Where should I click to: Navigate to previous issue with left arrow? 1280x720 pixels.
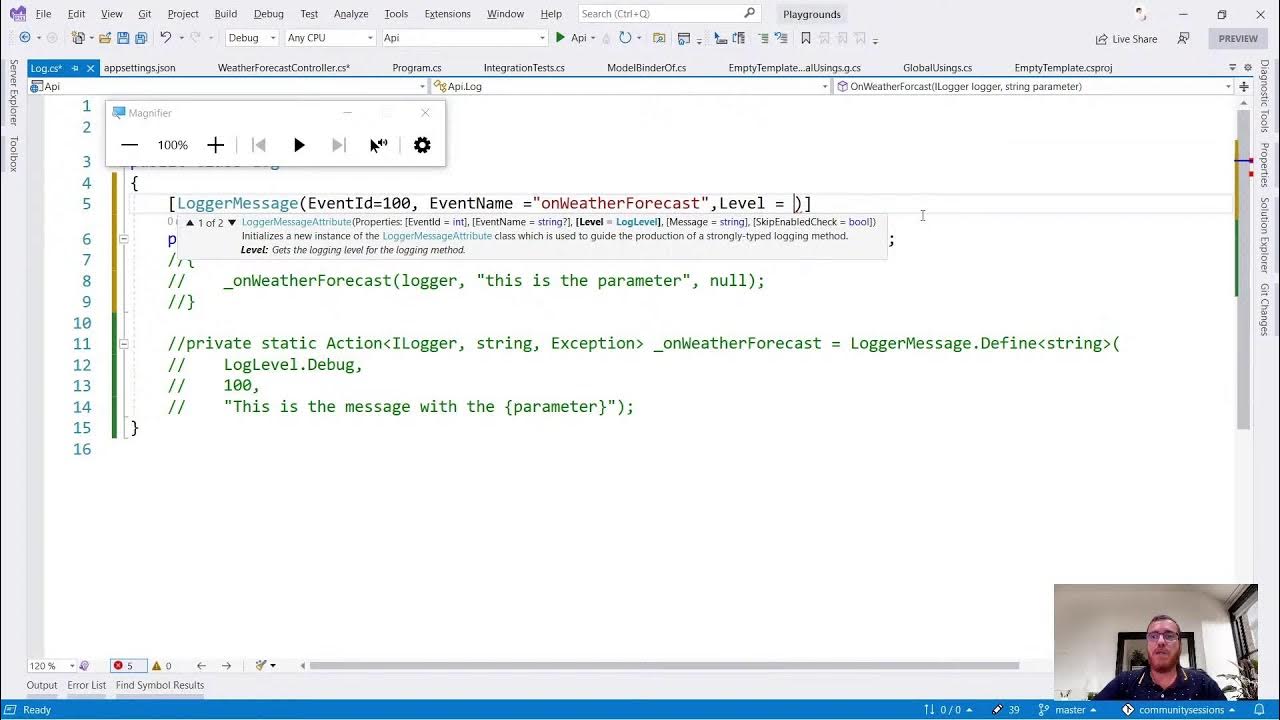click(201, 666)
